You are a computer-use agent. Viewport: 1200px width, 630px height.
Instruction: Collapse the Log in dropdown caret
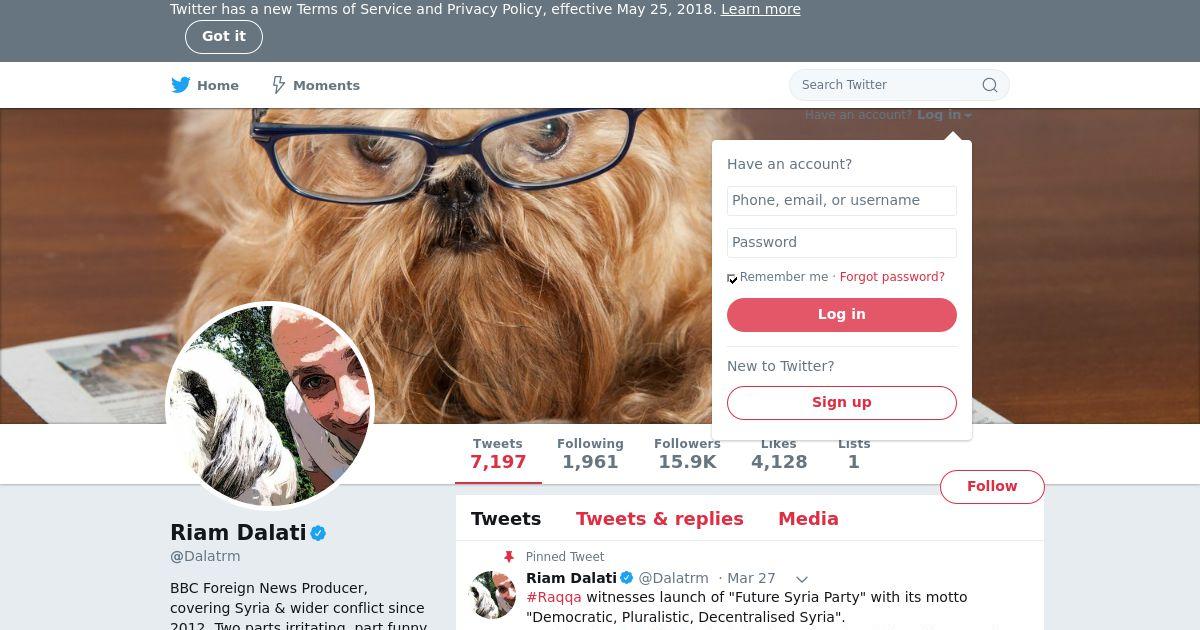(x=968, y=116)
